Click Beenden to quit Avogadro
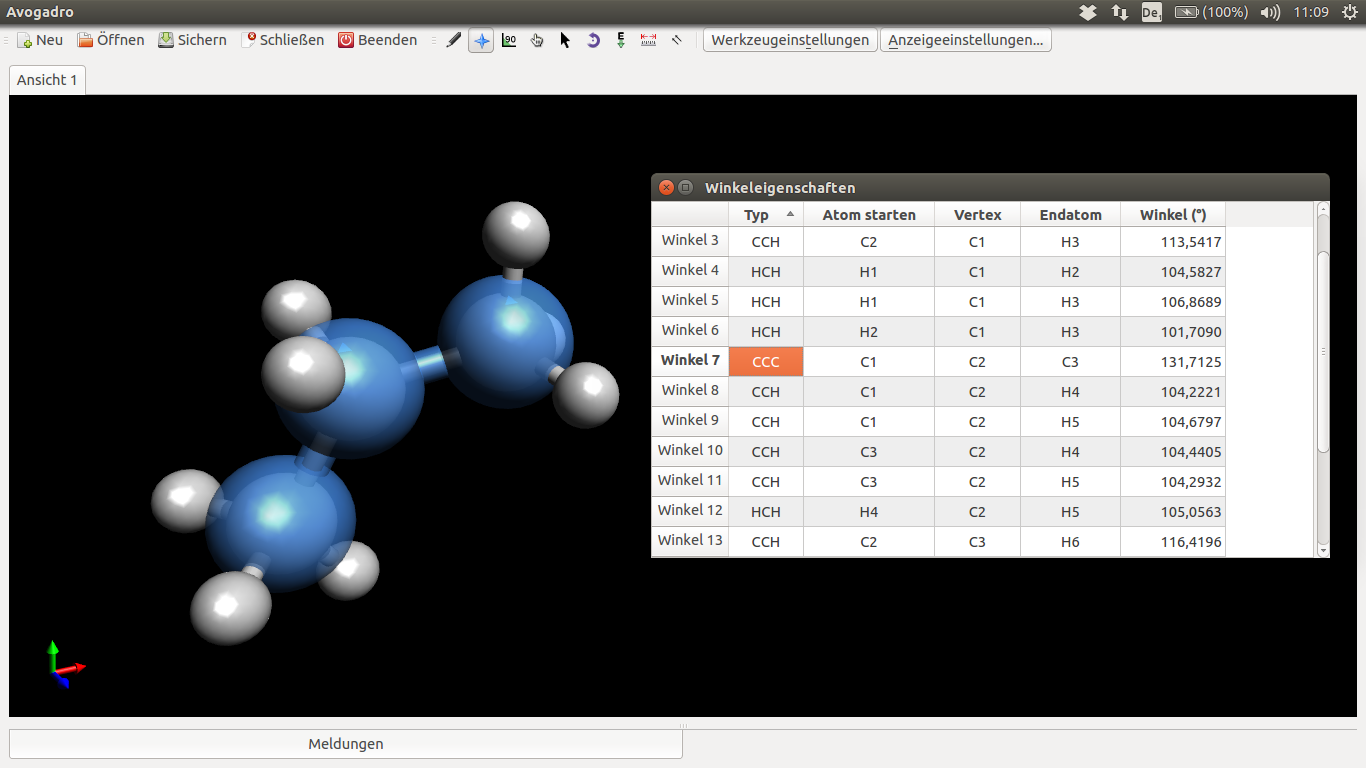Screen dimensions: 1366x768 coord(377,40)
